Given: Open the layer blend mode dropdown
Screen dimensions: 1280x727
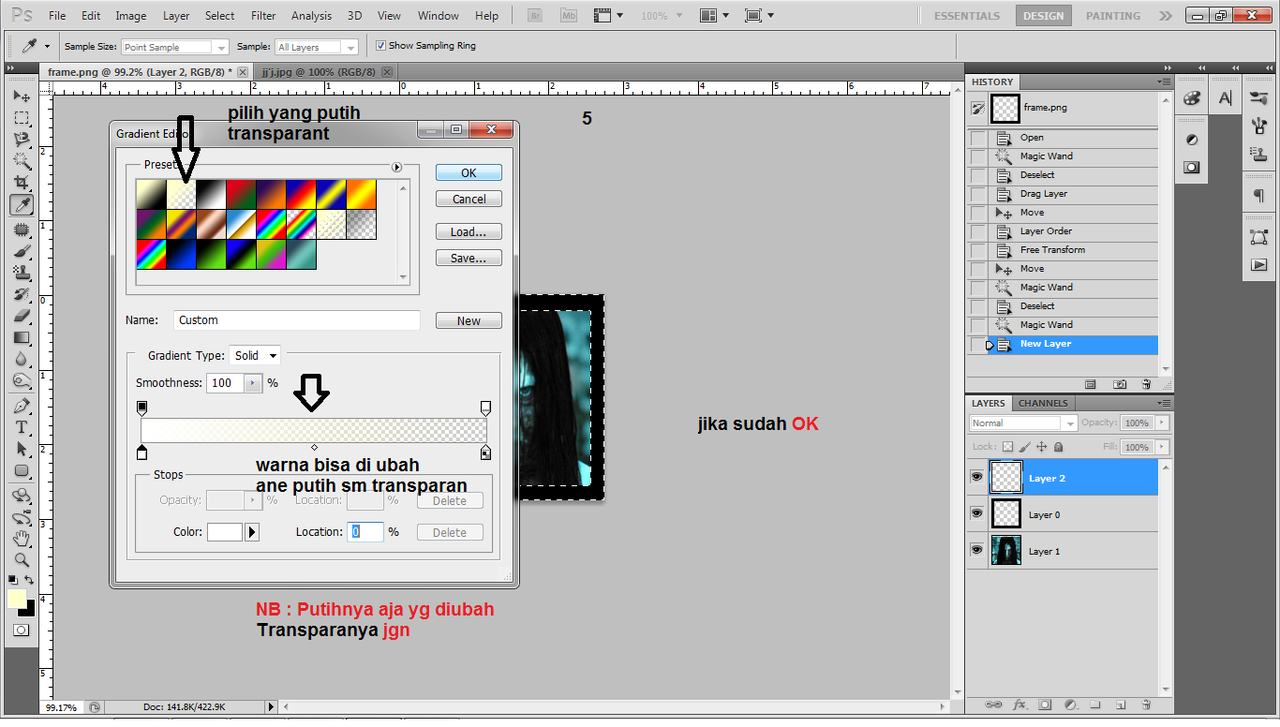Looking at the screenshot, I should pyautogui.click(x=1022, y=423).
